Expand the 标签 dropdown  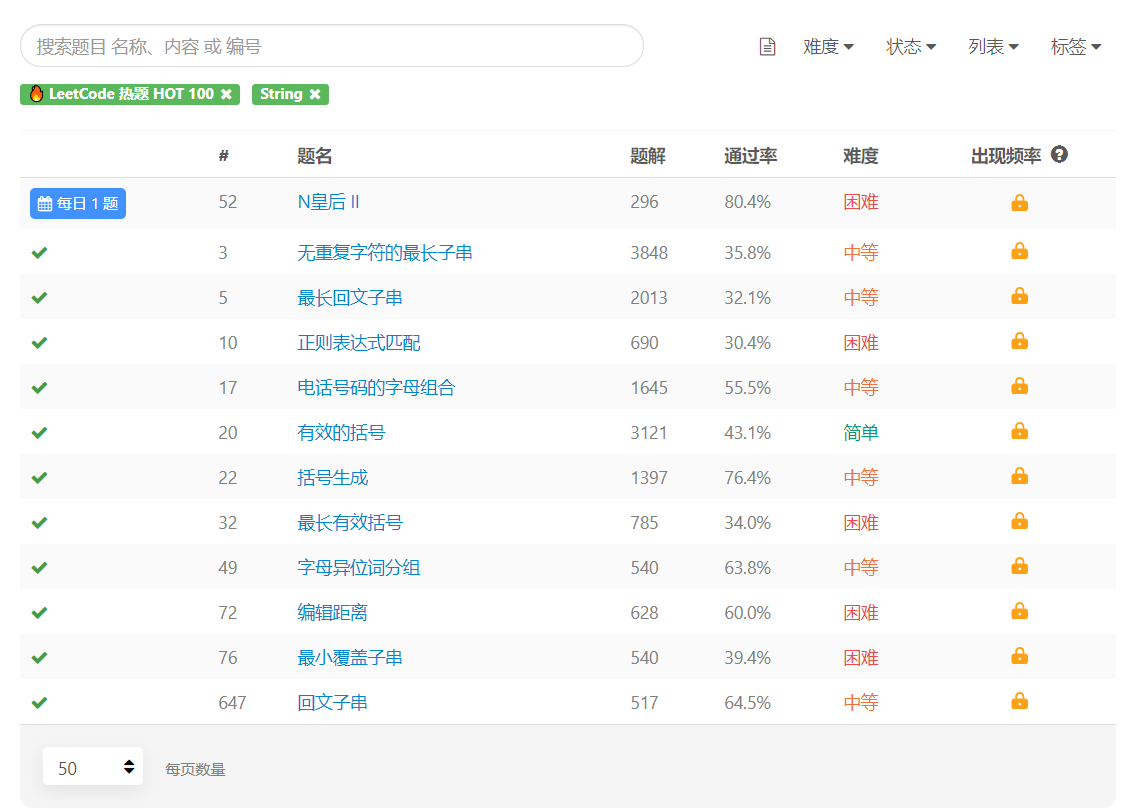(1075, 47)
